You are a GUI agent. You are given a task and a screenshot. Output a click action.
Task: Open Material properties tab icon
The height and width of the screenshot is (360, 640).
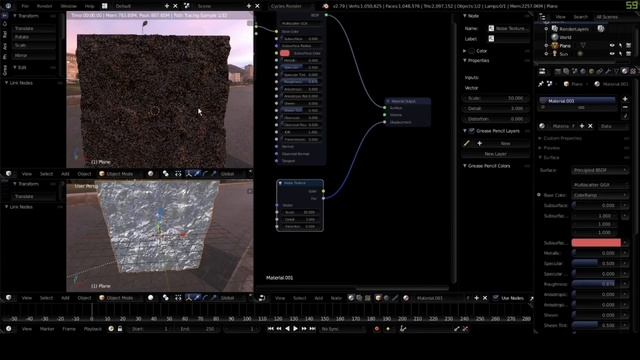[x=624, y=71]
